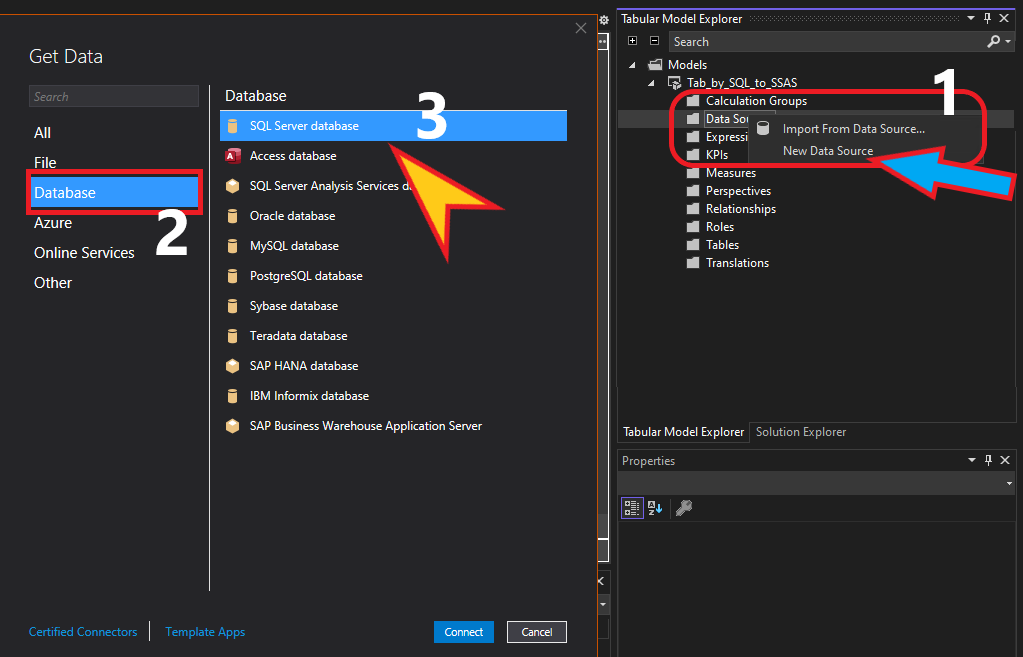
Task: Select PostgreSQL database in the list
Action: coord(393,276)
